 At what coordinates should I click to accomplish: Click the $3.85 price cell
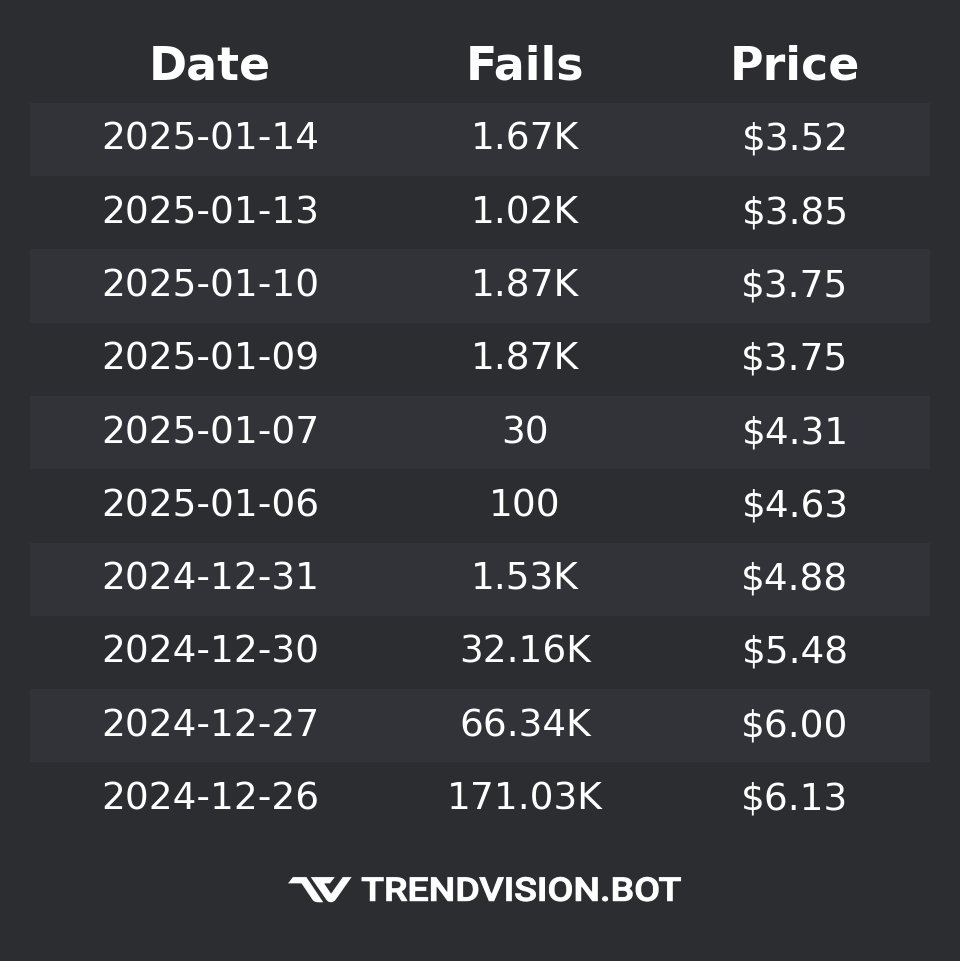[x=794, y=211]
